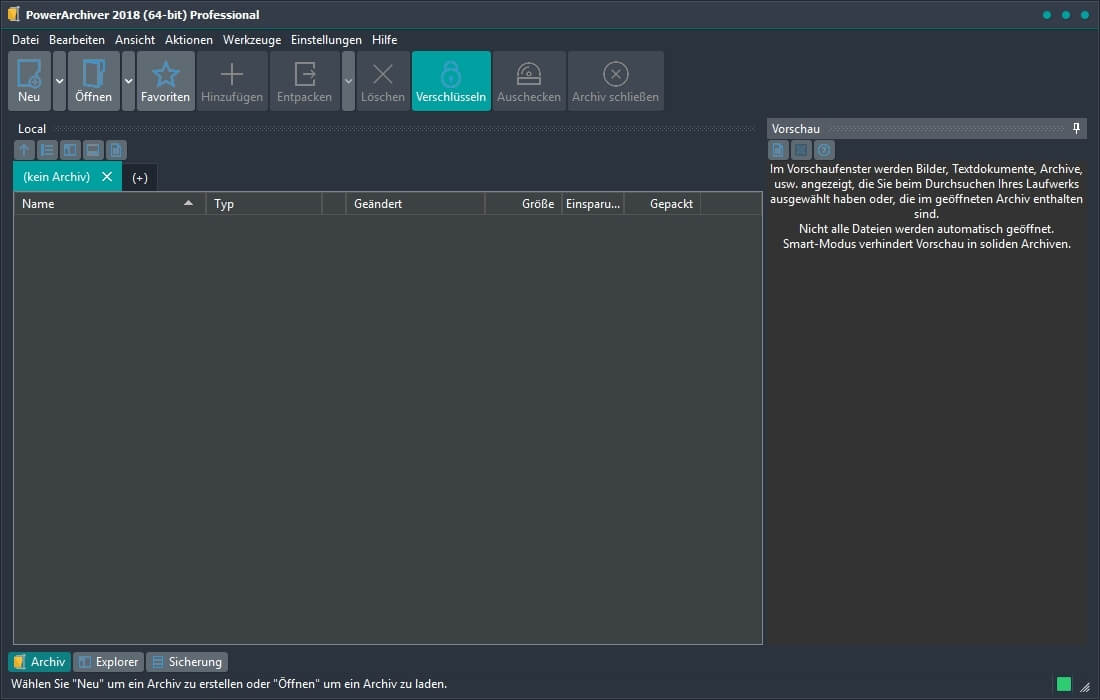Click the green status indicator square

1064,684
